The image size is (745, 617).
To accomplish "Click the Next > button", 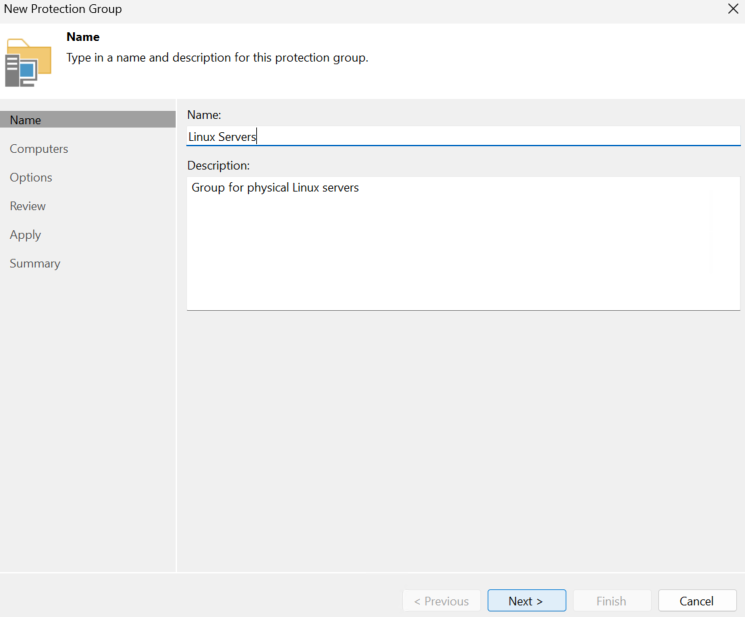I will (x=526, y=601).
